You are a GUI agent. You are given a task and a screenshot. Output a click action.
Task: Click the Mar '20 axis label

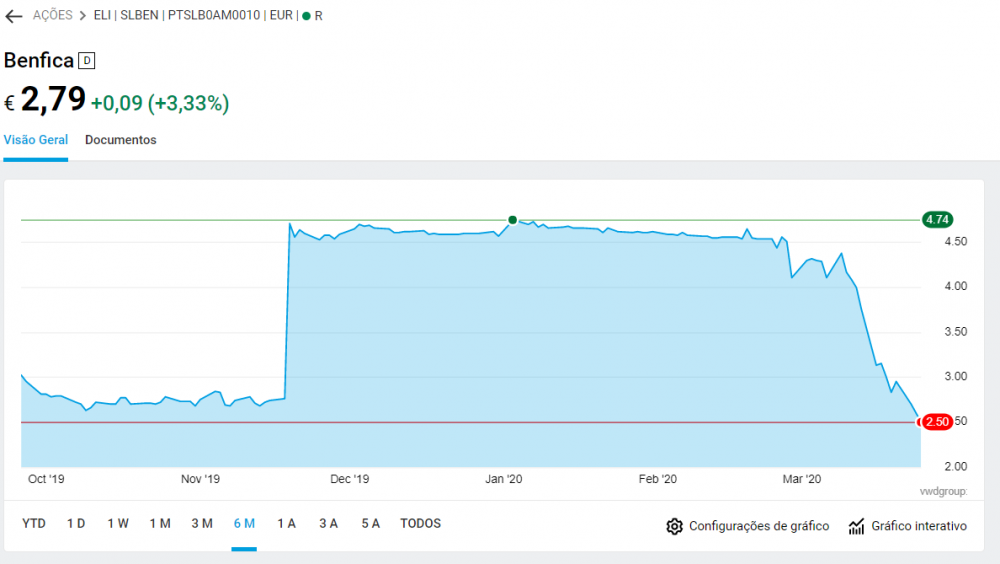coord(802,479)
